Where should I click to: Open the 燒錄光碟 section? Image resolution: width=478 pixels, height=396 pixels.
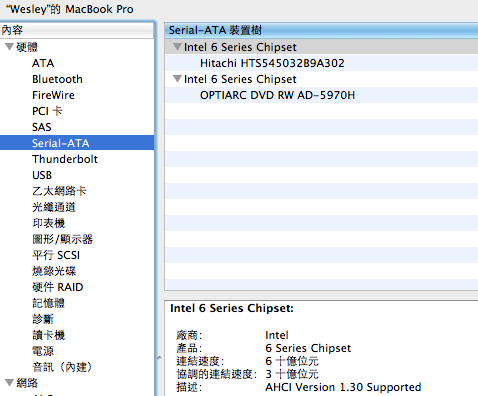click(x=54, y=271)
